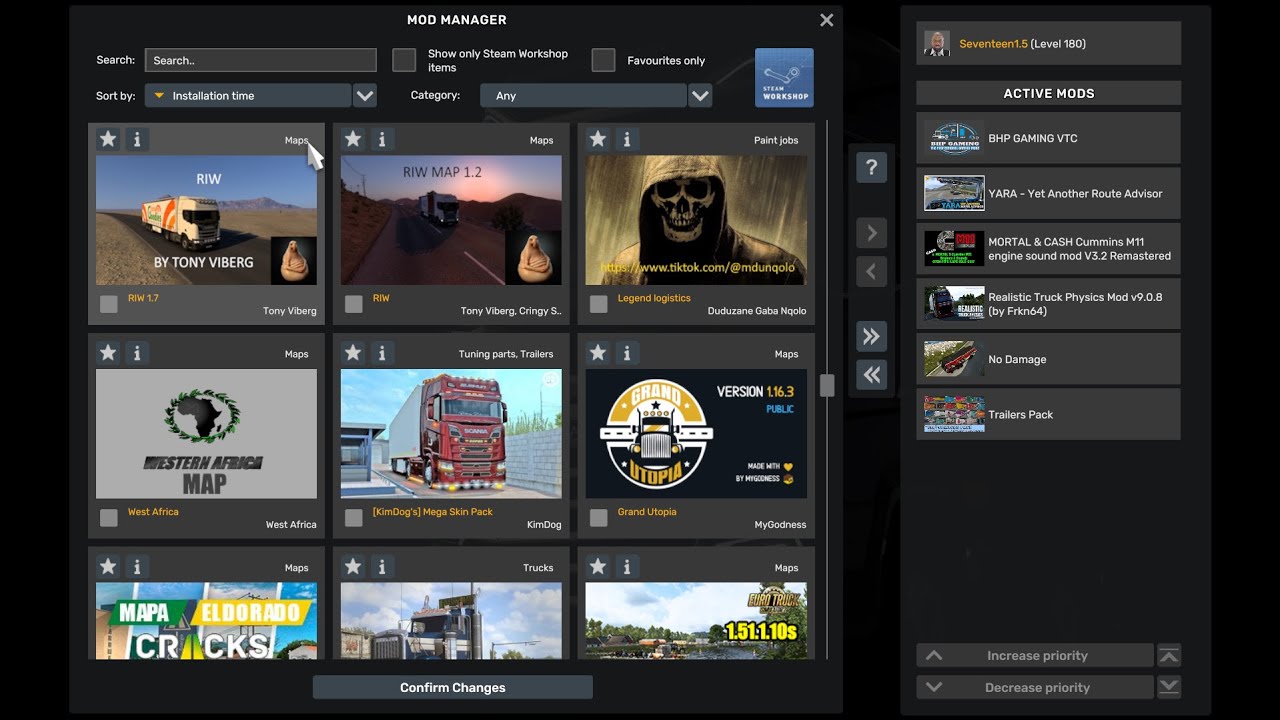Star the West Africa map mod
The height and width of the screenshot is (720, 1280).
108,353
